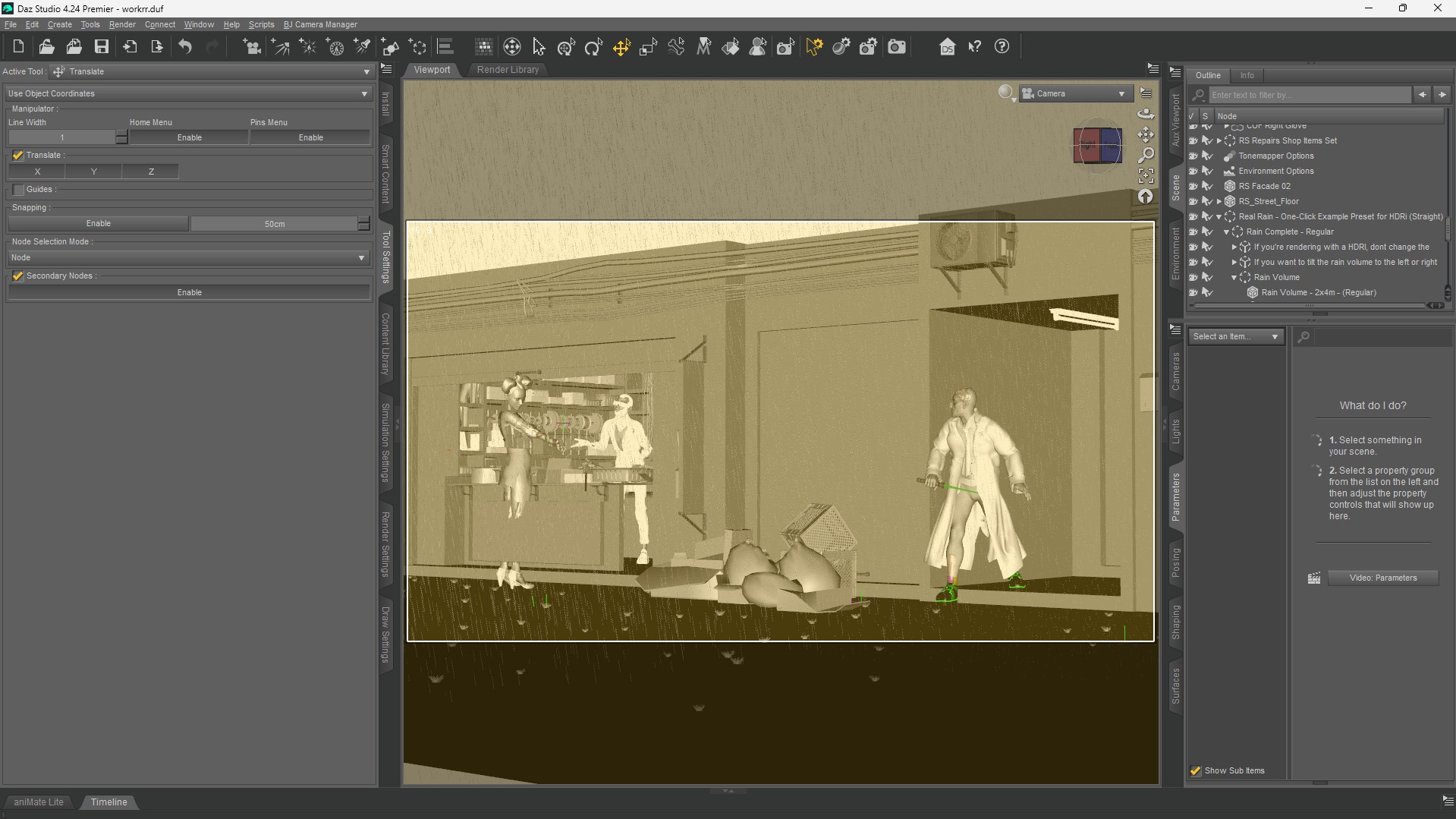This screenshot has height=819, width=1456.
Task: Open the Surfaces side panel tab
Action: coord(1175,686)
